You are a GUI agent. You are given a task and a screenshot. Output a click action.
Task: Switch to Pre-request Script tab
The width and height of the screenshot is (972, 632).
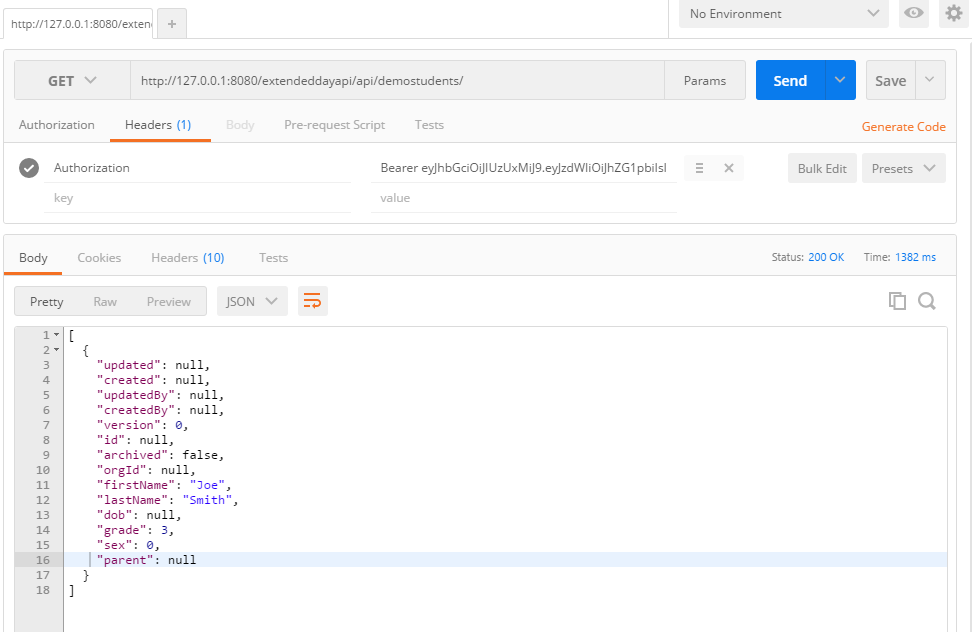point(334,125)
